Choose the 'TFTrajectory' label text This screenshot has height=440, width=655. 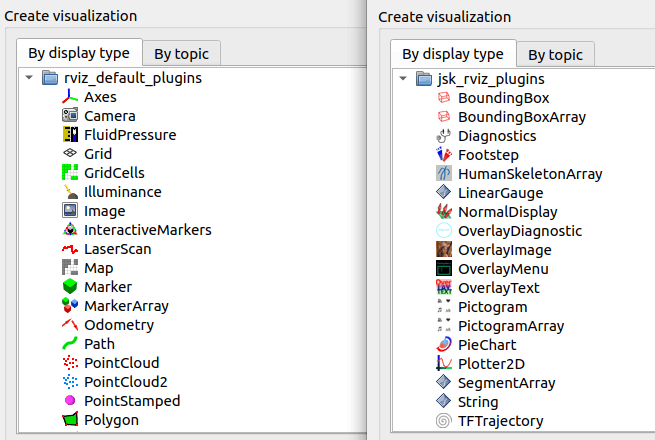click(x=501, y=421)
